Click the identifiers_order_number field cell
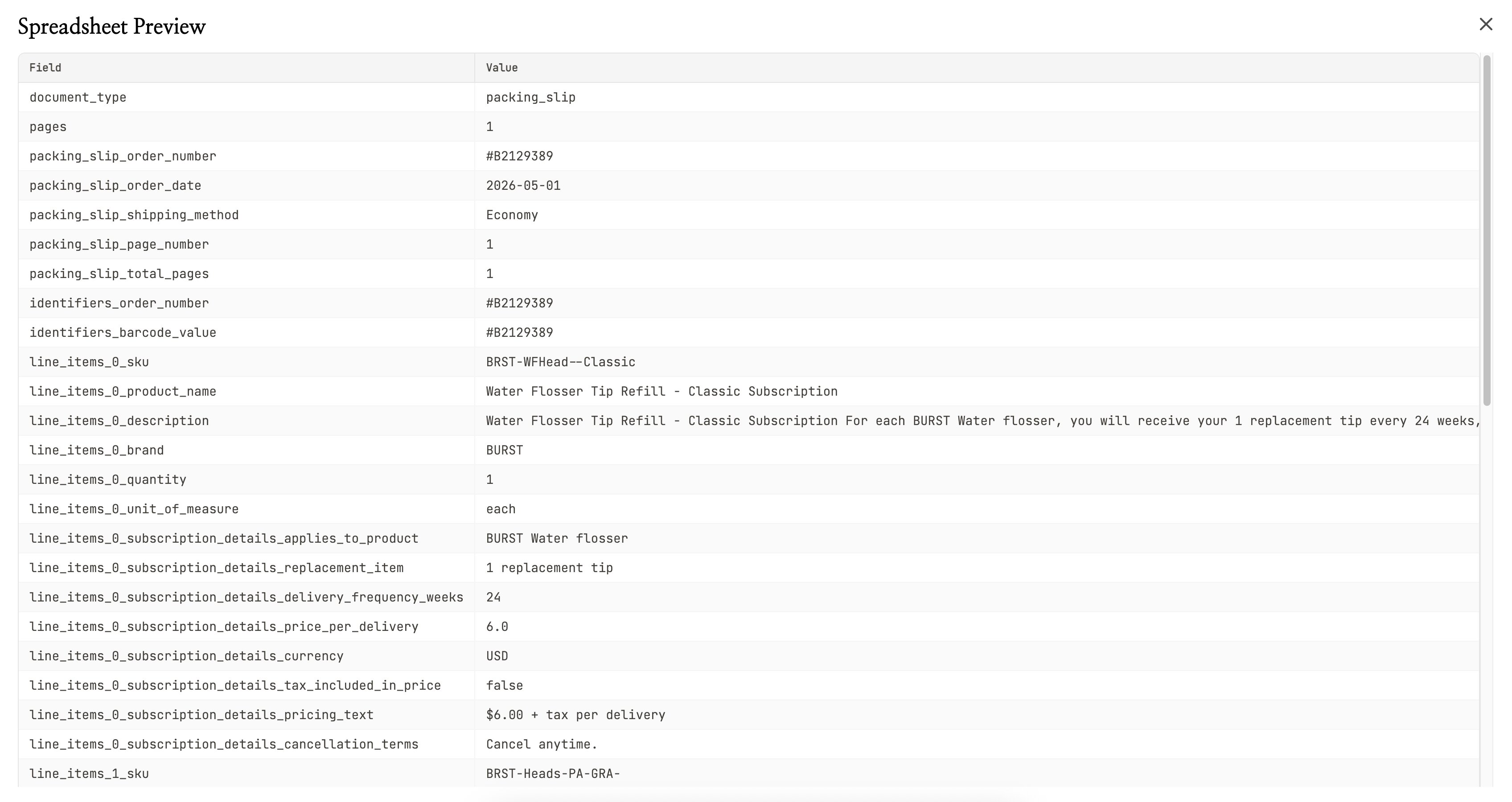Image resolution: width=1512 pixels, height=802 pixels. pyautogui.click(x=247, y=303)
